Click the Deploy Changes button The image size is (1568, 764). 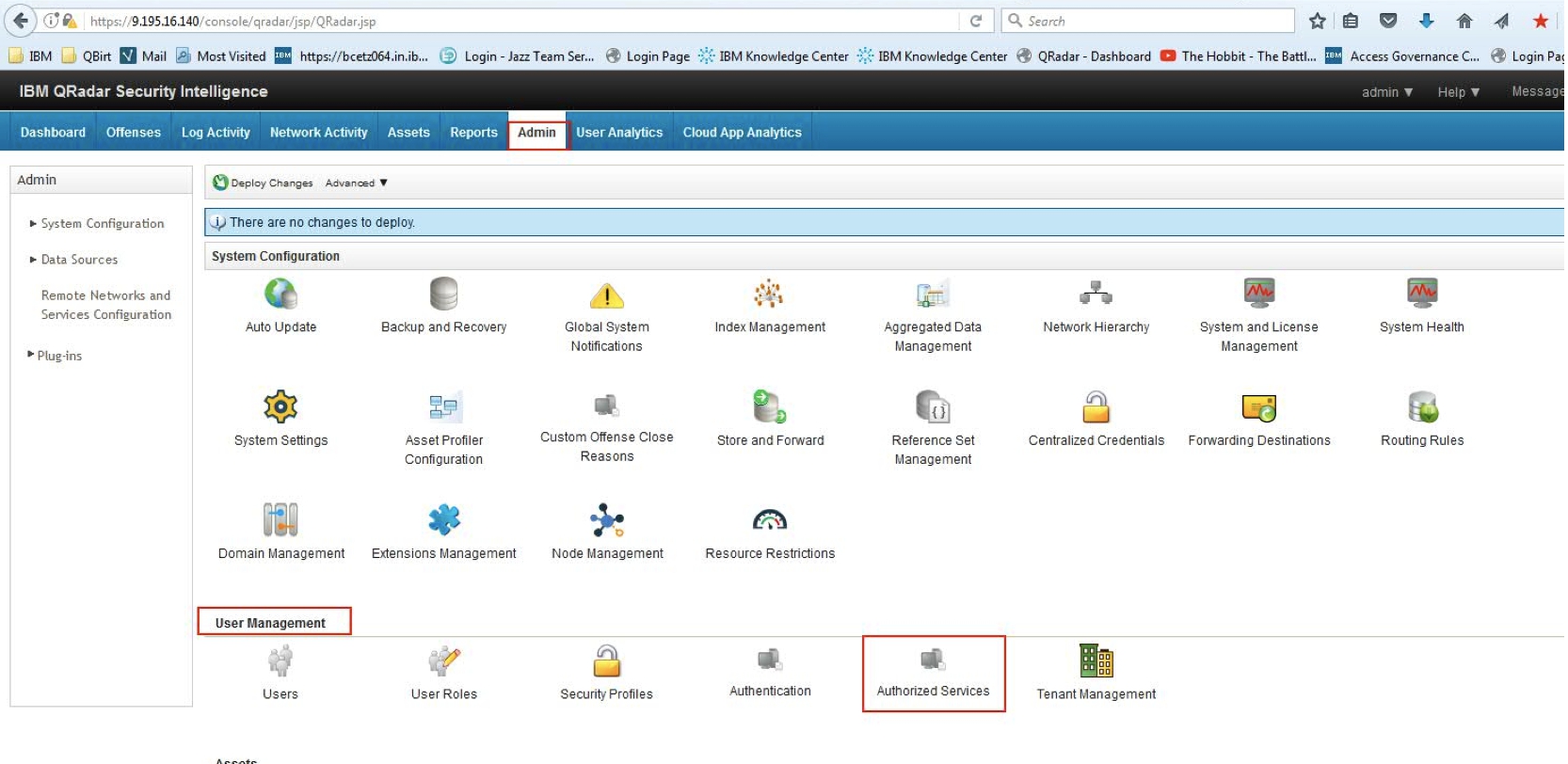point(264,183)
